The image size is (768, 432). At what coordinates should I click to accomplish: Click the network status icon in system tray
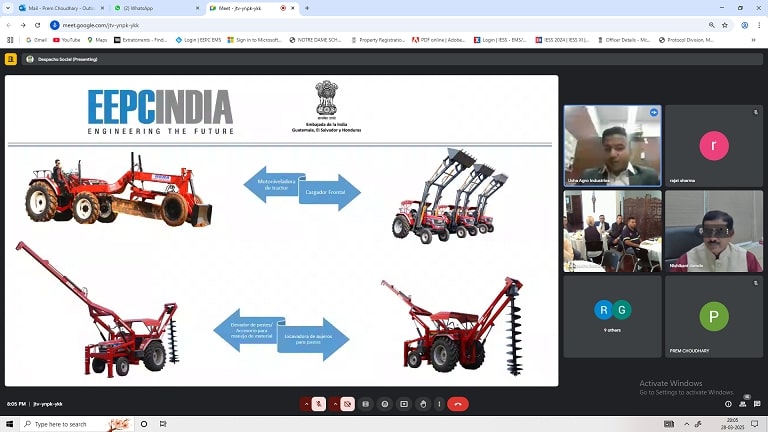click(x=698, y=424)
